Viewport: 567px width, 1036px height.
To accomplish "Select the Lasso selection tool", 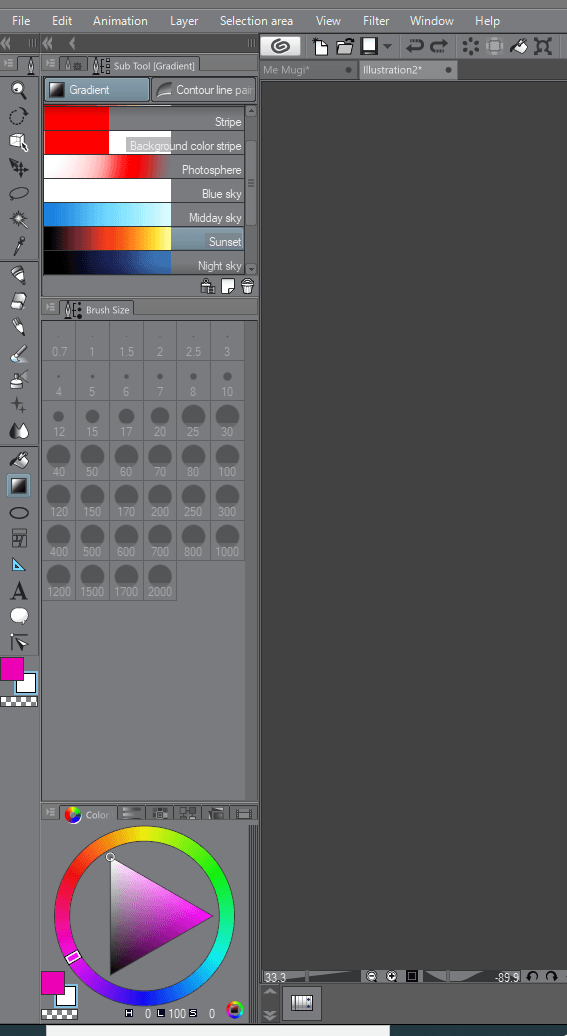I will (x=19, y=194).
